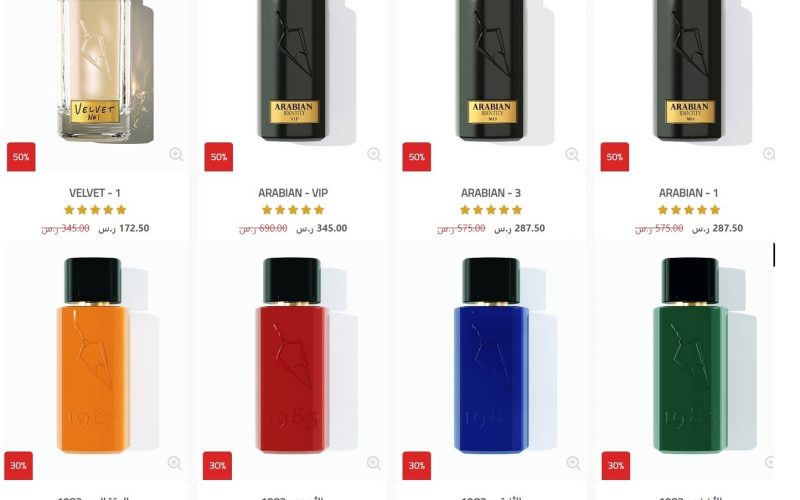
Task: Click zoom magnifier icon on Arabian-3 image
Action: pos(572,154)
